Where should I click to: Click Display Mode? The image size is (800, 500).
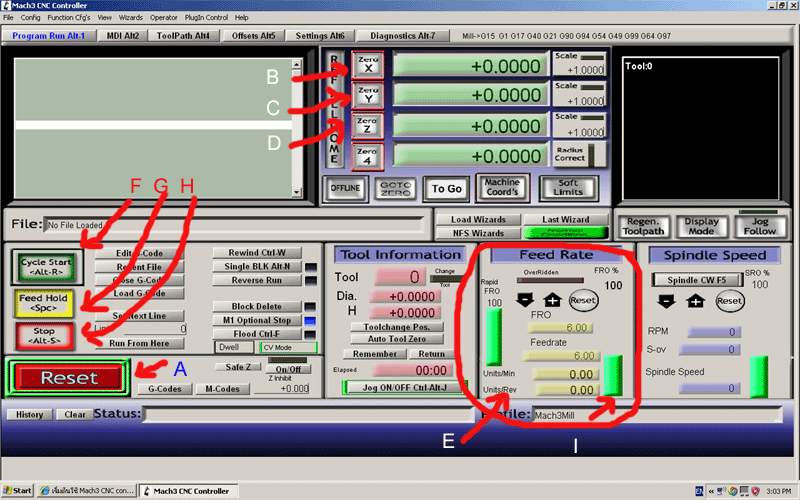point(702,226)
